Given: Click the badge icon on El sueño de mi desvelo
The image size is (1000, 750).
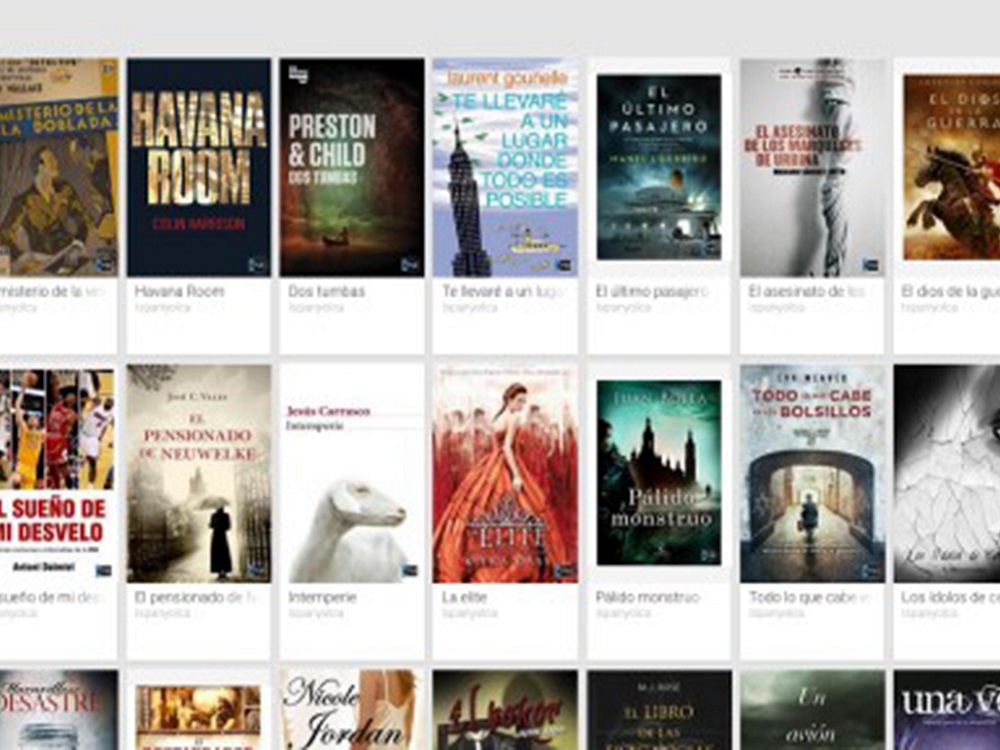Looking at the screenshot, I should tap(103, 570).
